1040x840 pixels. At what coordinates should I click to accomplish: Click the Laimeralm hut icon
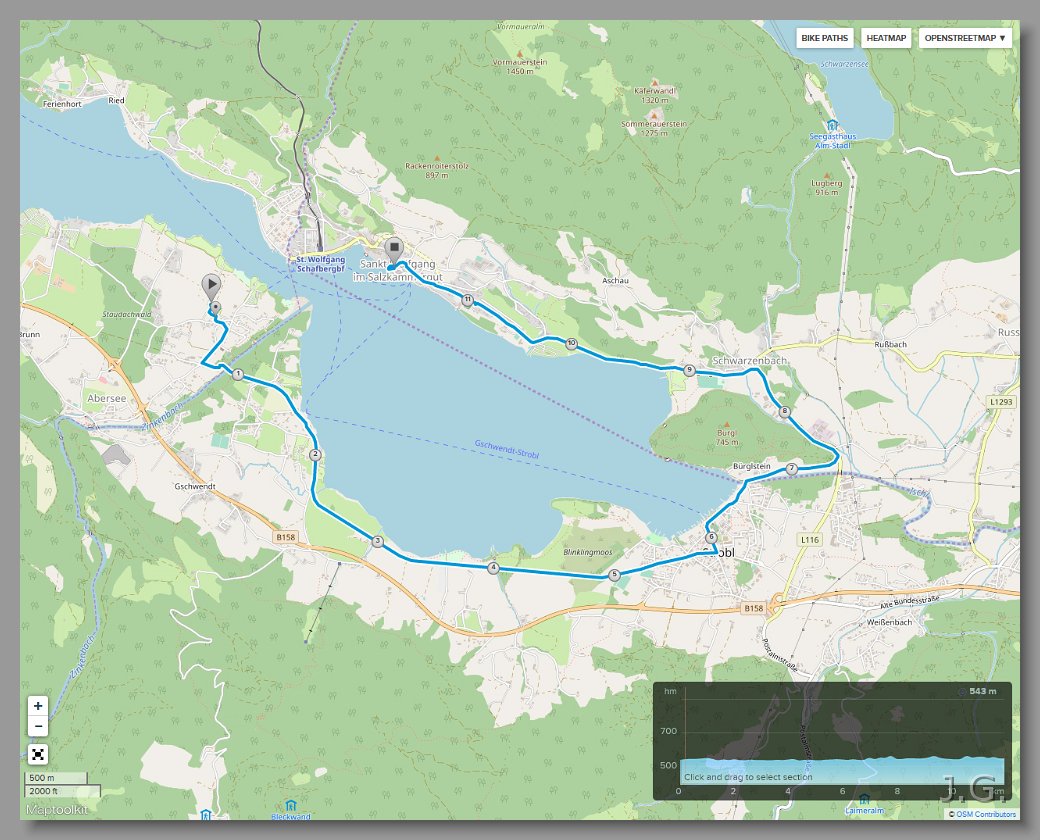[x=864, y=799]
